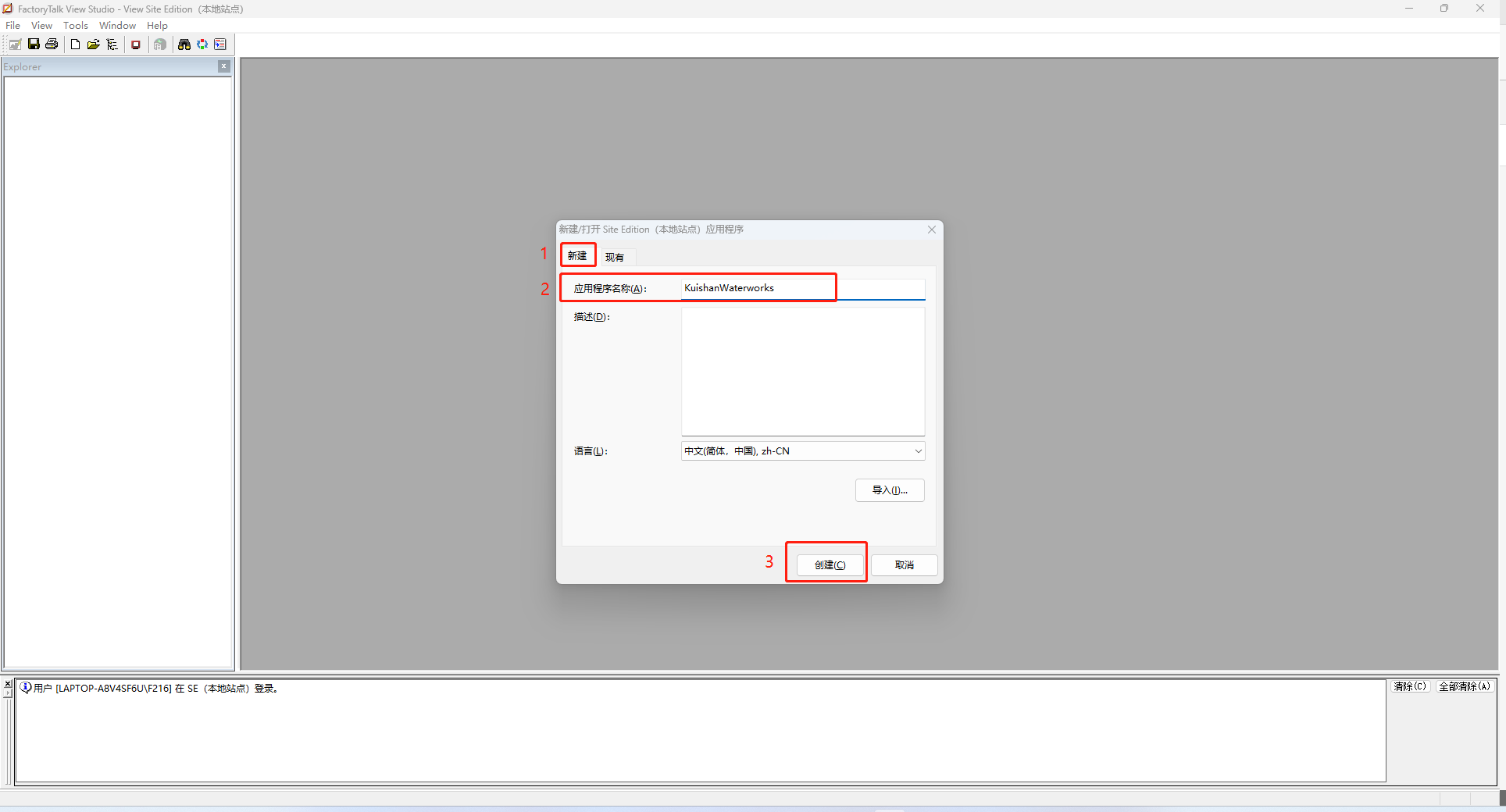
Task: Click the Print icon in toolbar
Action: pos(52,45)
